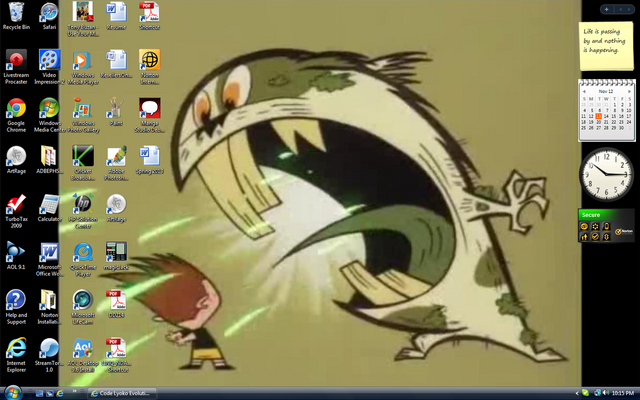Click the sidebar previous gadgets arrow
This screenshot has width=640, height=400.
pos(620,9)
